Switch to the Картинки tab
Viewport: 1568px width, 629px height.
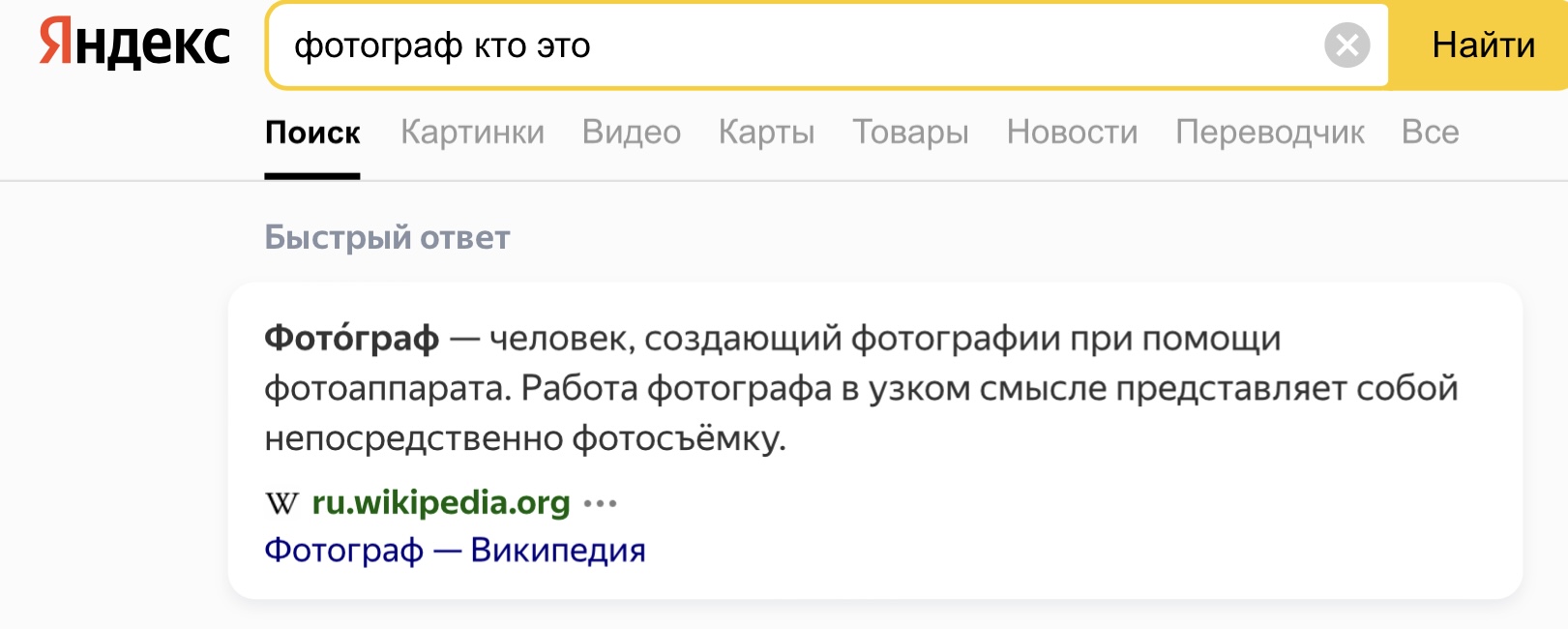click(472, 133)
